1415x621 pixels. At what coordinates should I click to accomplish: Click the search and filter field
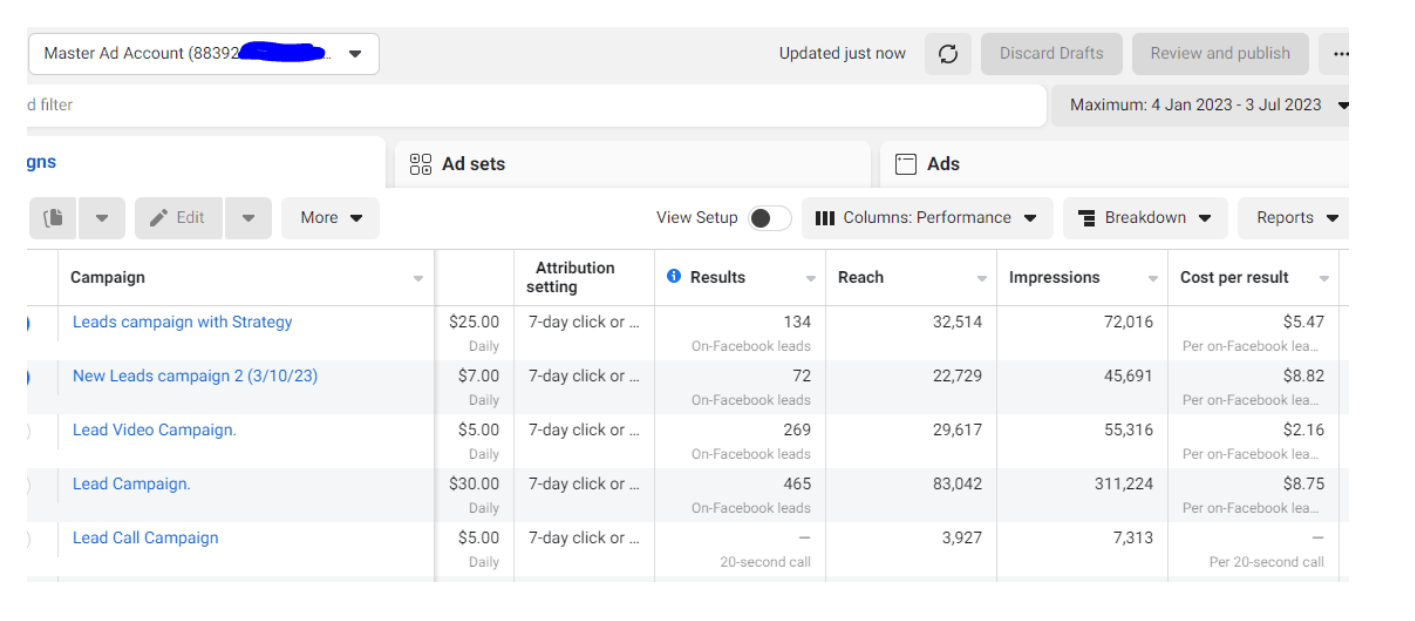(x=500, y=105)
